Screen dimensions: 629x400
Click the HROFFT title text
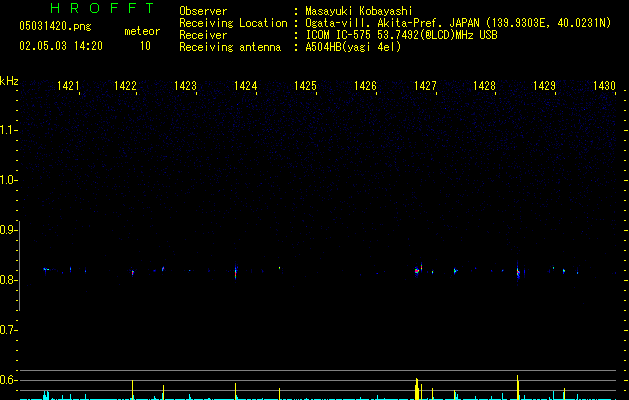click(x=103, y=8)
